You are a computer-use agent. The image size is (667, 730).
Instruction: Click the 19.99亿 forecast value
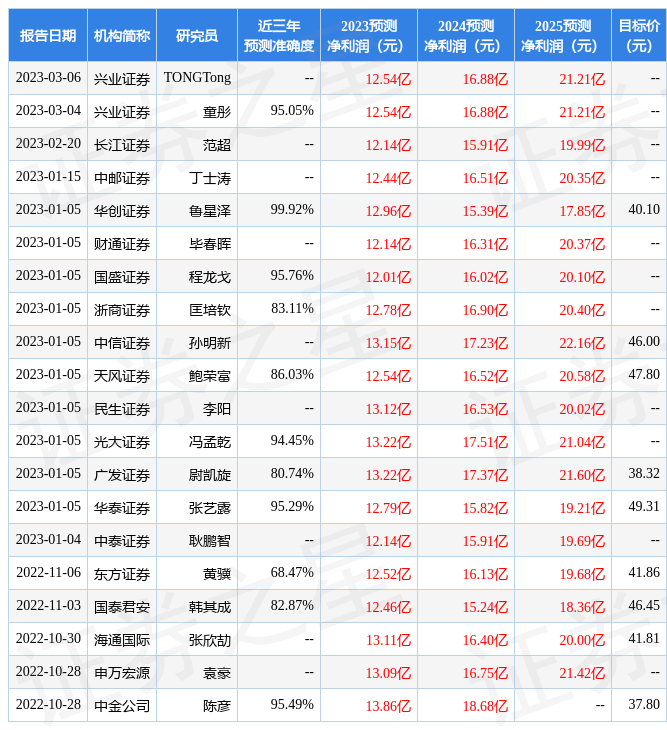582,145
